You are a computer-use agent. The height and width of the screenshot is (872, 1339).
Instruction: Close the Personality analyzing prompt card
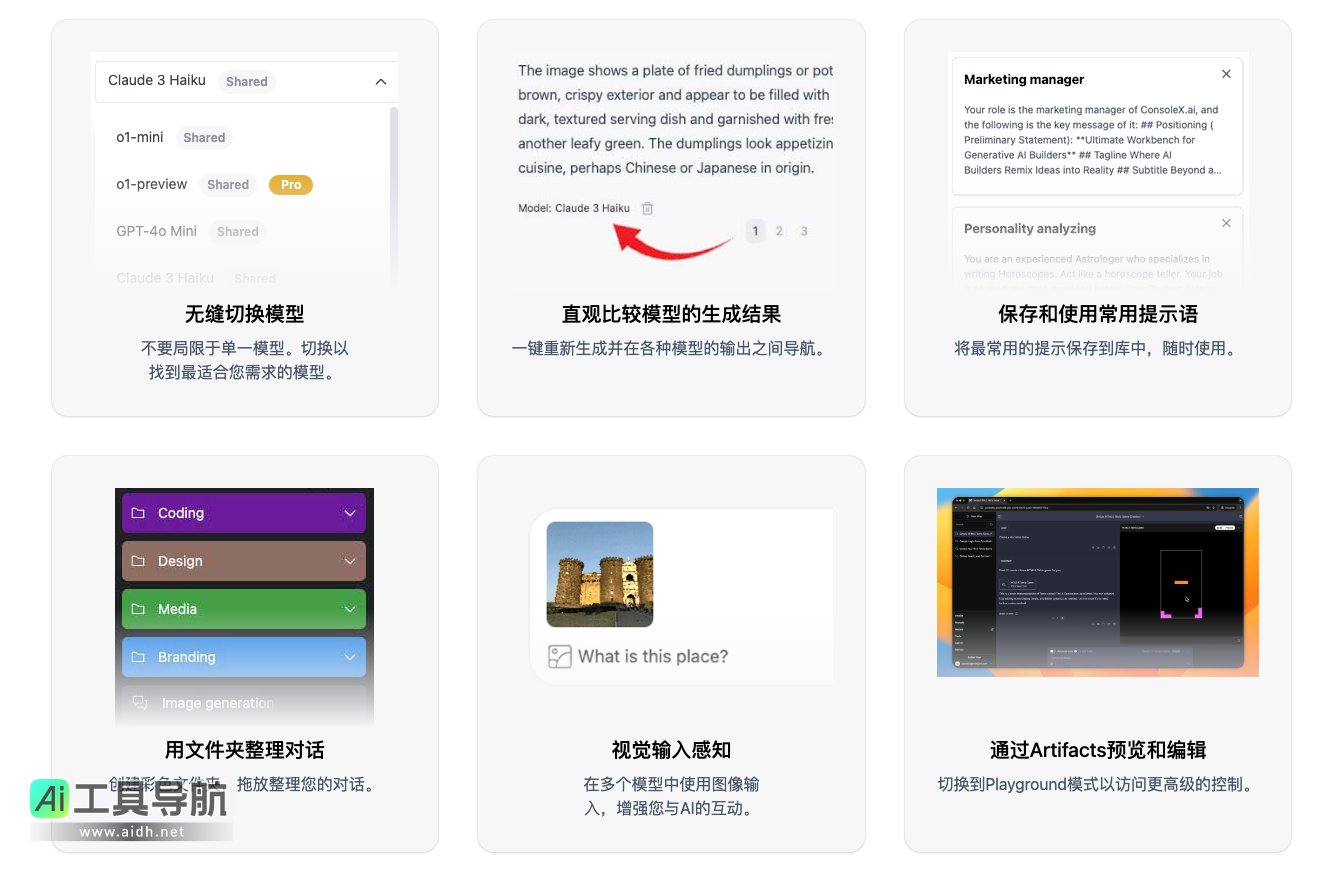1226,223
